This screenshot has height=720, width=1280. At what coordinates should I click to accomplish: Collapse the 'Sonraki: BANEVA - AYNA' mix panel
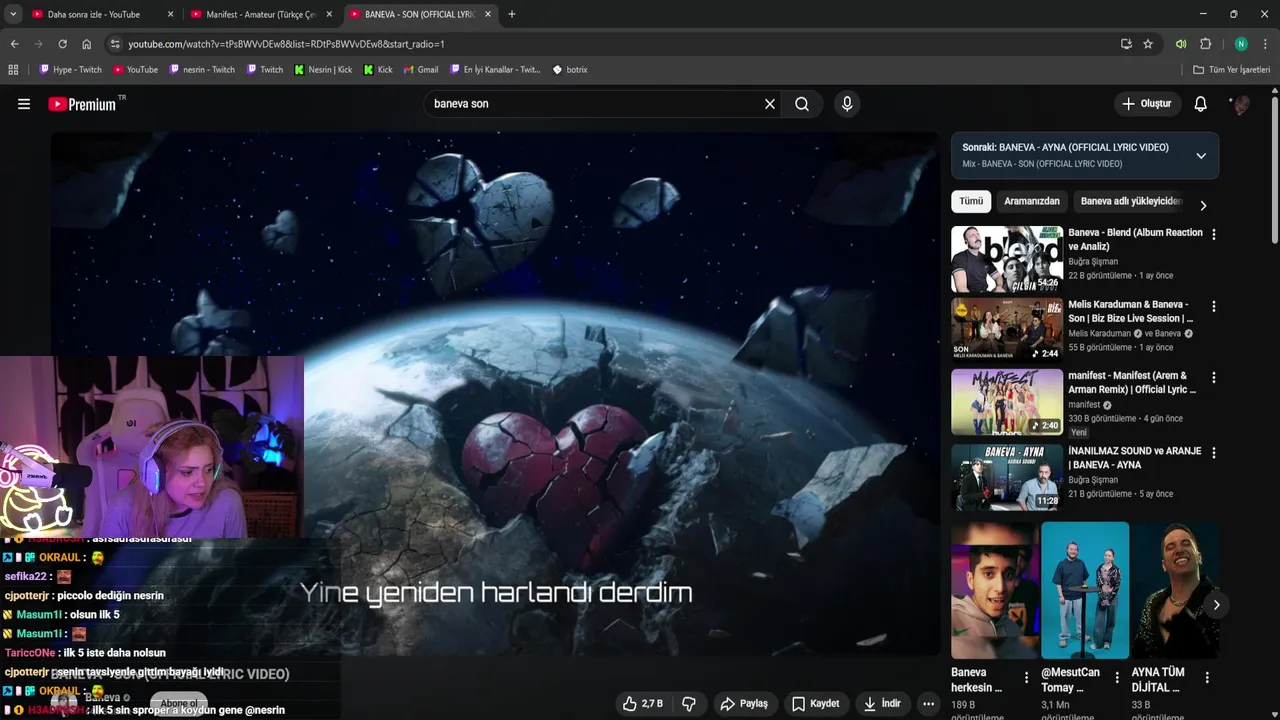(1201, 155)
